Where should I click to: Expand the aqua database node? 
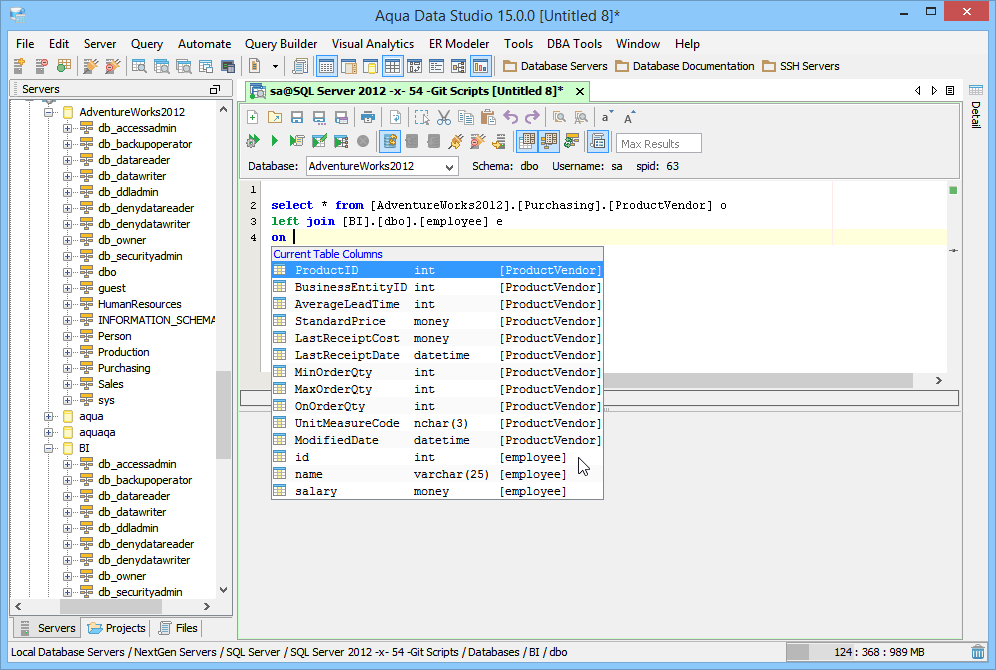pos(48,417)
